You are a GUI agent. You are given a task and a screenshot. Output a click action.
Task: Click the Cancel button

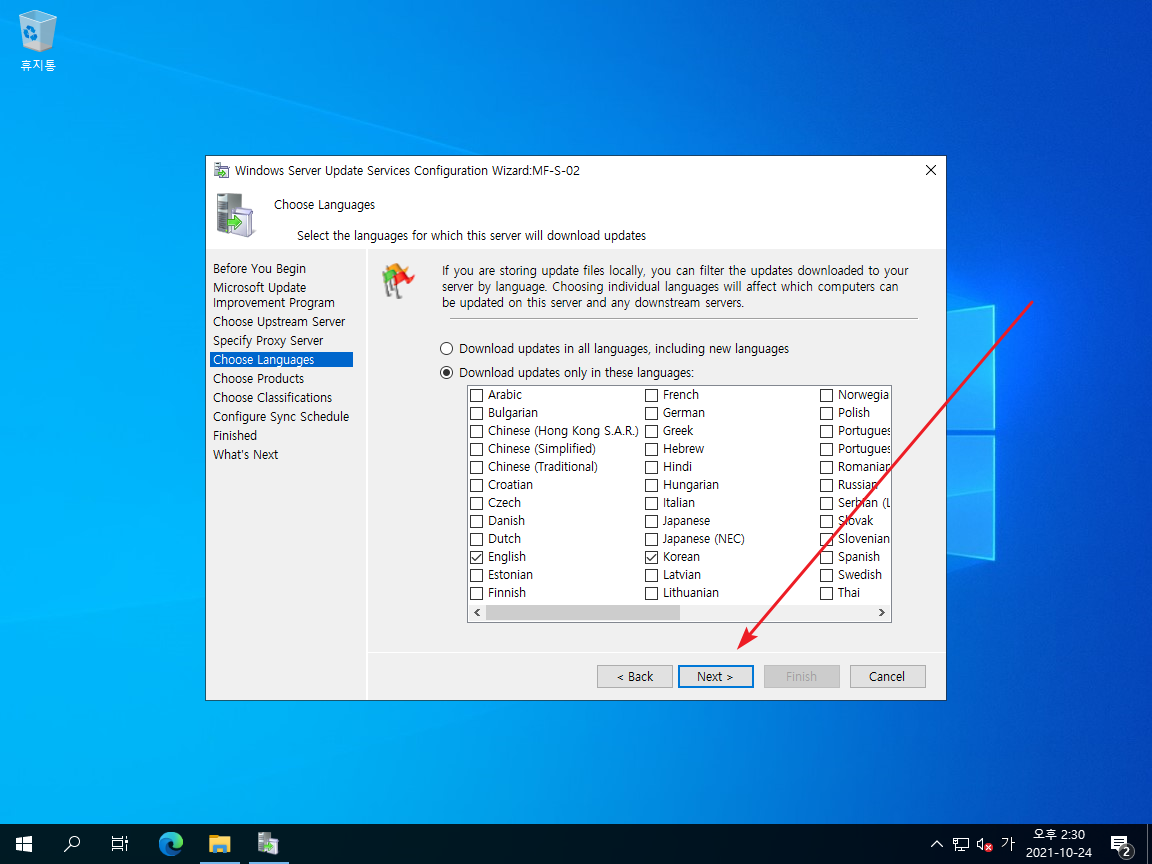[x=888, y=677]
